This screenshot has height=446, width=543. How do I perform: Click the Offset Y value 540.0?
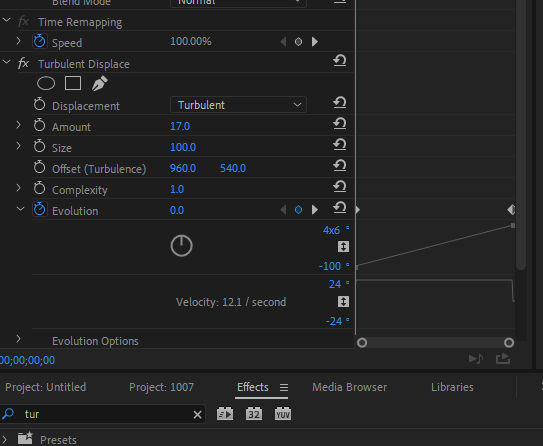(233, 168)
